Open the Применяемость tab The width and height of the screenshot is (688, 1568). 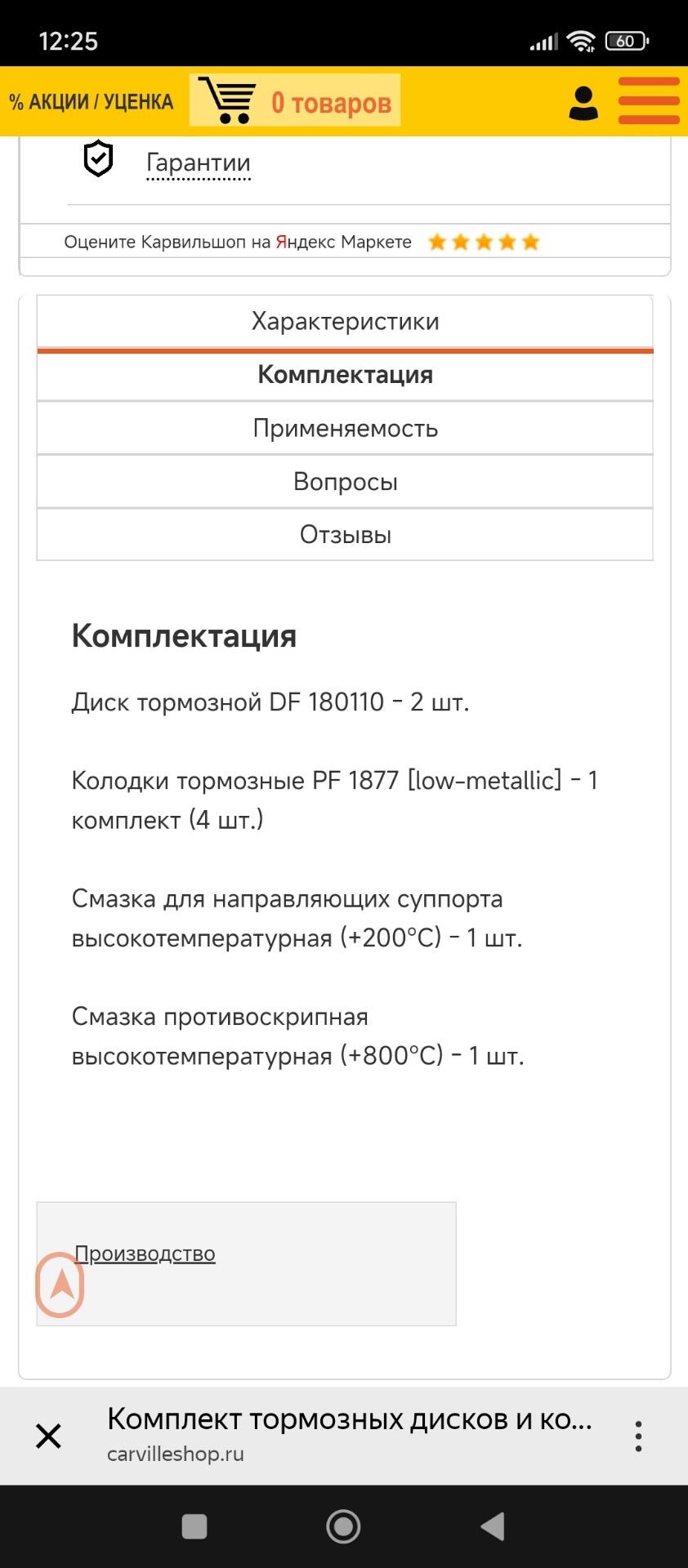click(345, 428)
